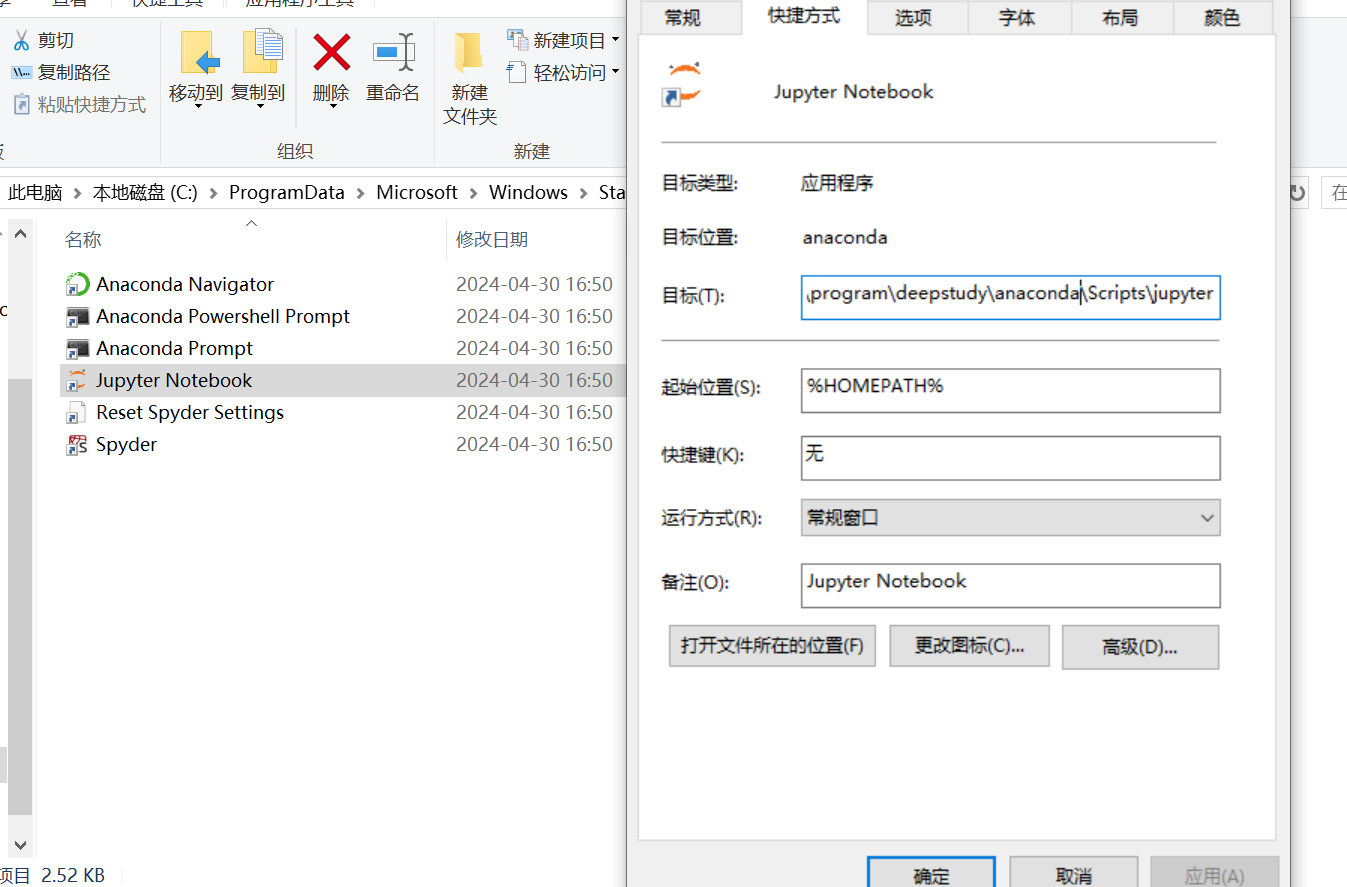Open the Easy access dropdown arrow

[615, 72]
